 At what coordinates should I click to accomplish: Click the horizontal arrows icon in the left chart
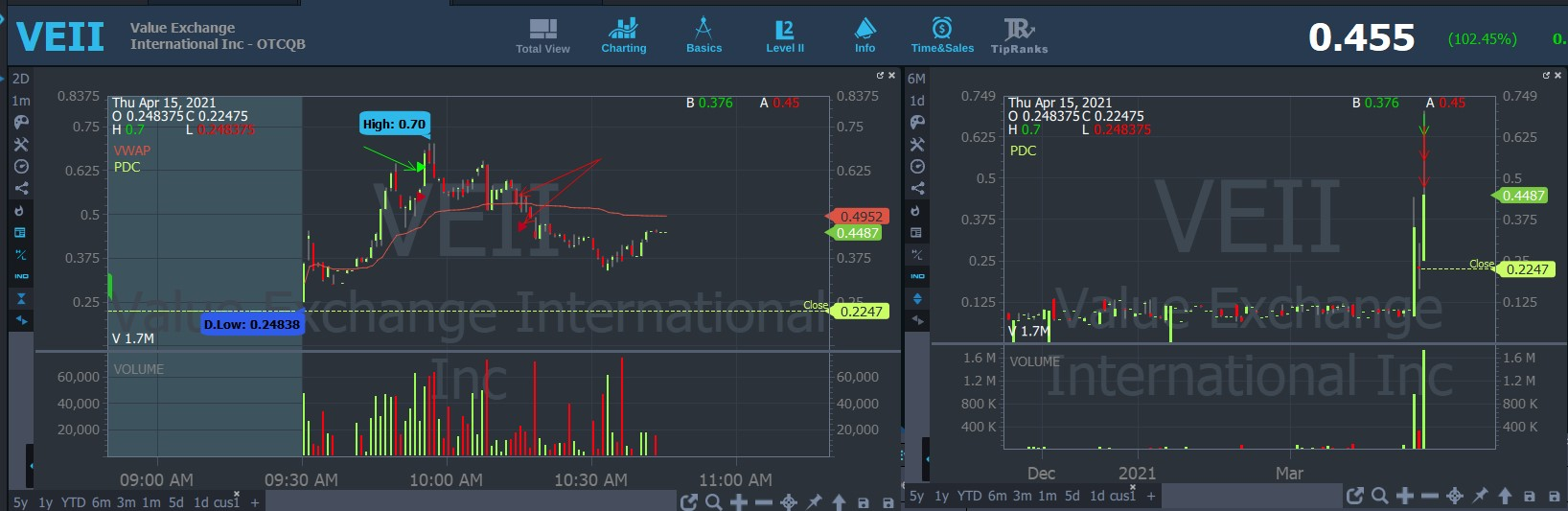point(21,320)
